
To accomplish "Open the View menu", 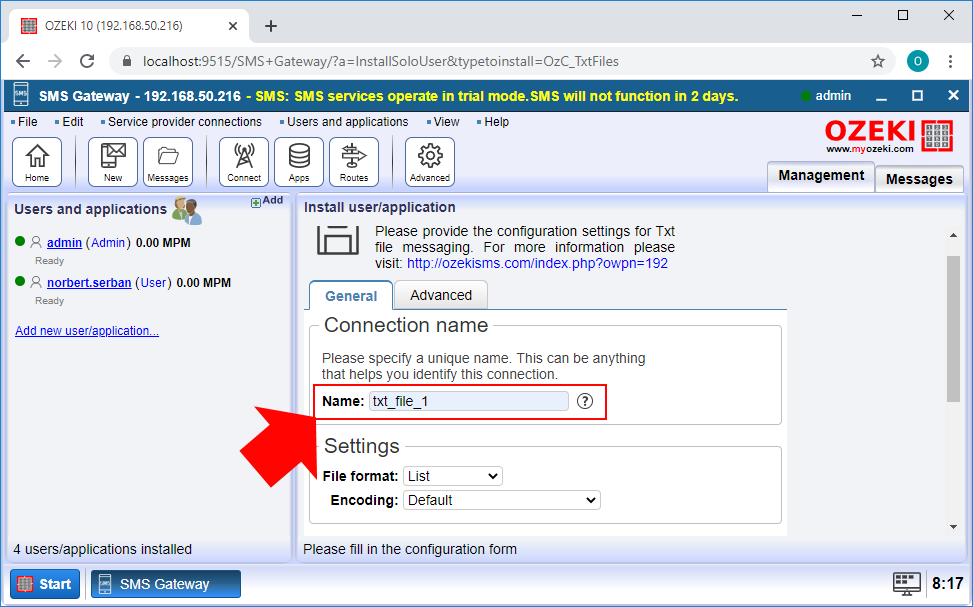I will coord(446,122).
